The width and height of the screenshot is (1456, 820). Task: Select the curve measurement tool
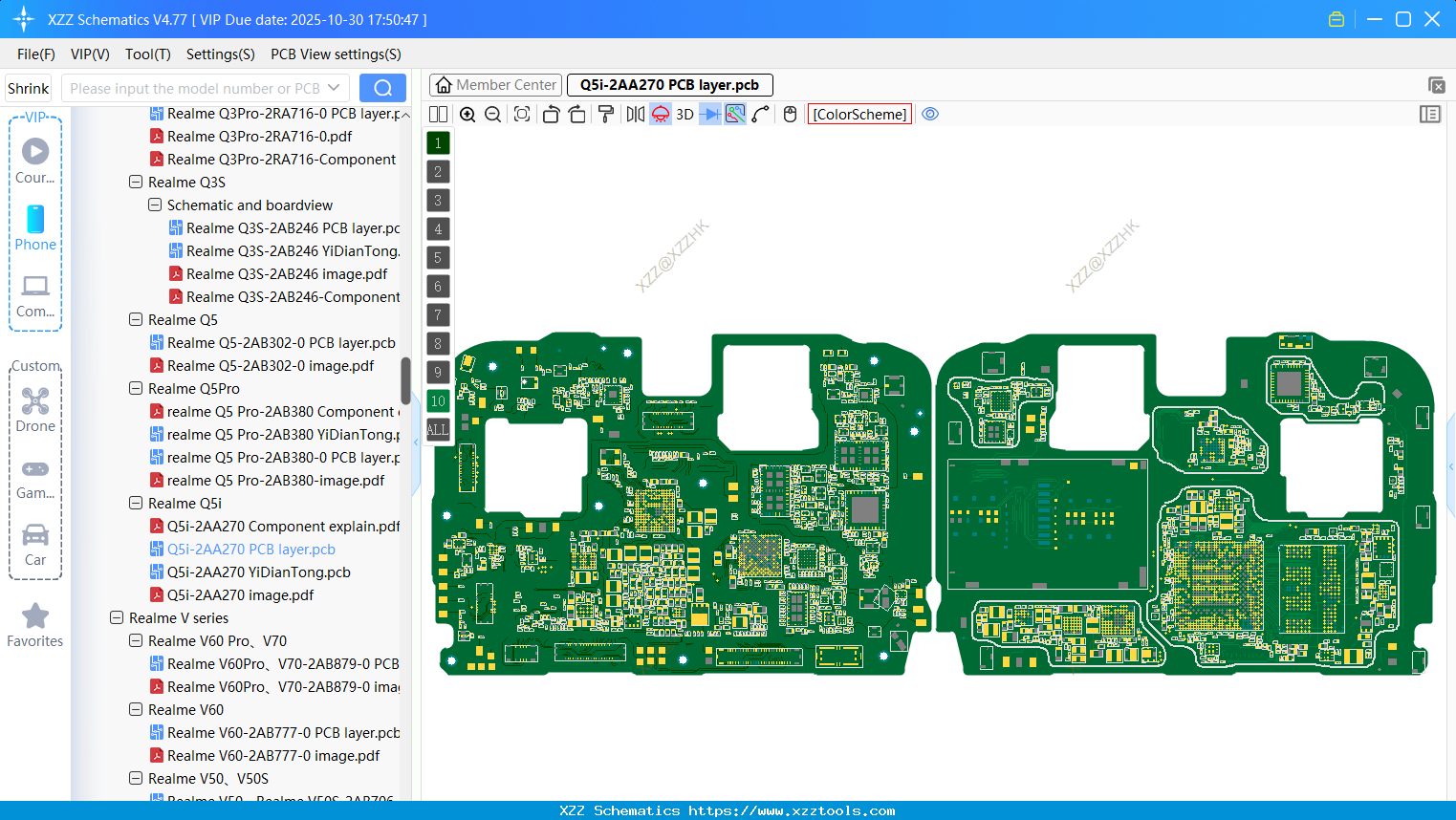point(762,114)
